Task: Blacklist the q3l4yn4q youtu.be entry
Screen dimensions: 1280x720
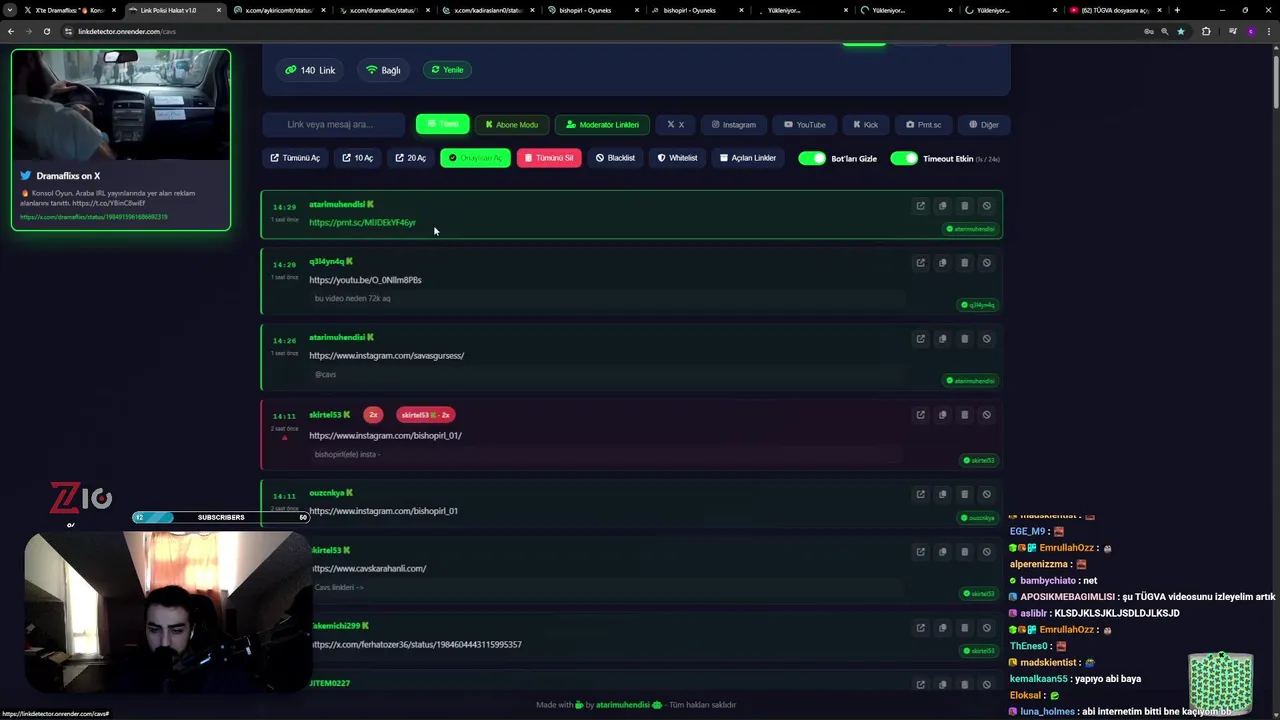Action: click(x=986, y=263)
